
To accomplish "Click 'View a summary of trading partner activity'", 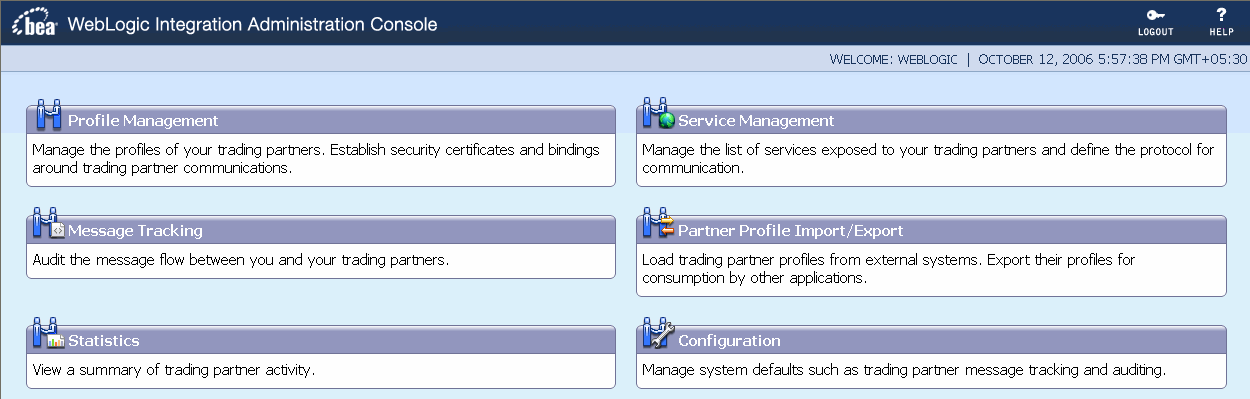I will point(173,370).
